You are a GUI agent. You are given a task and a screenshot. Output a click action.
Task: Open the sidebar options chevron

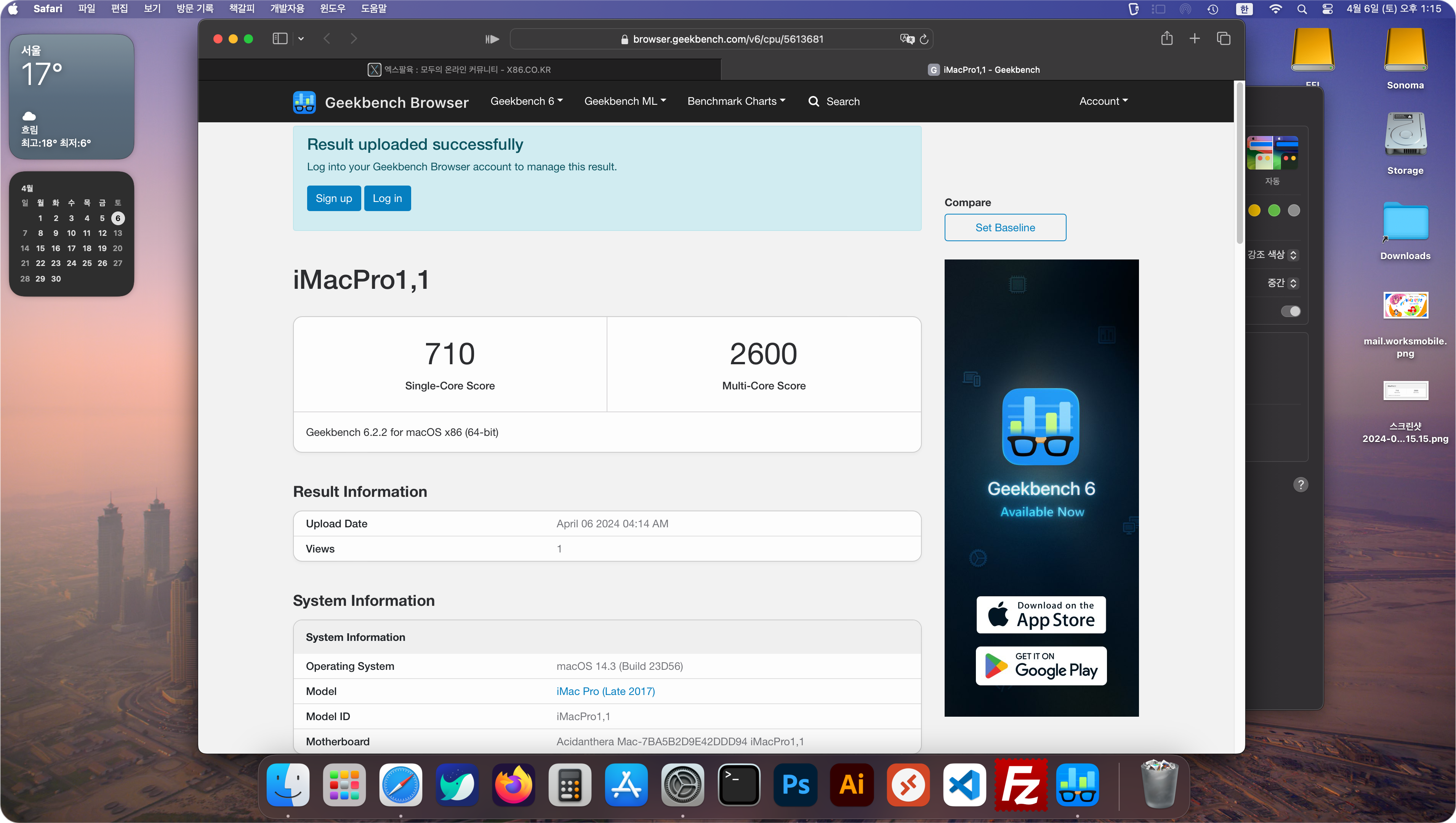tap(301, 38)
